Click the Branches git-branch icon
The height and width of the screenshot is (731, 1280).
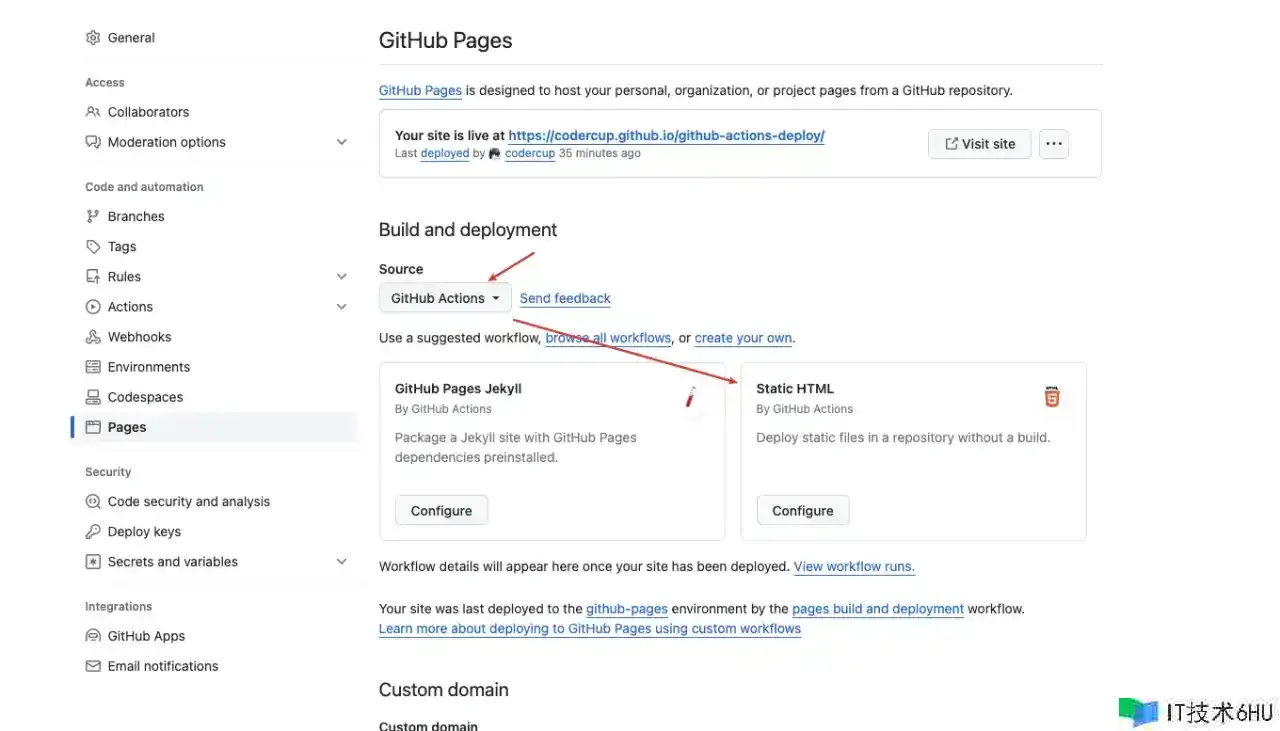(93, 217)
